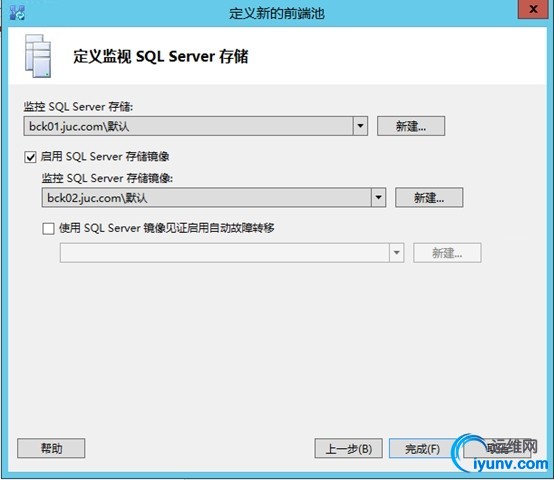Open the disabled mirroring witness dropdown arrow
Image resolution: width=554 pixels, height=480 pixels.
tap(396, 253)
